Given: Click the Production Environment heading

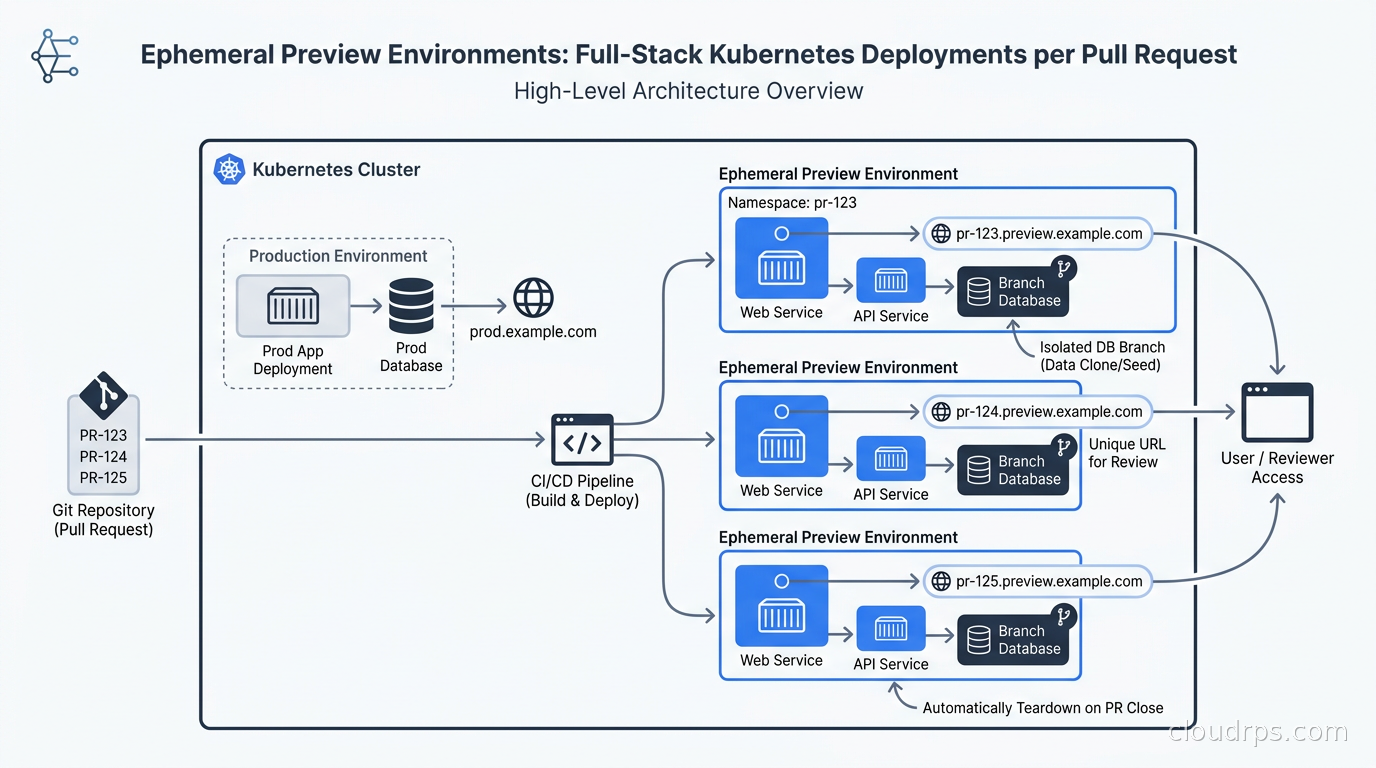Looking at the screenshot, I should pos(338,256).
